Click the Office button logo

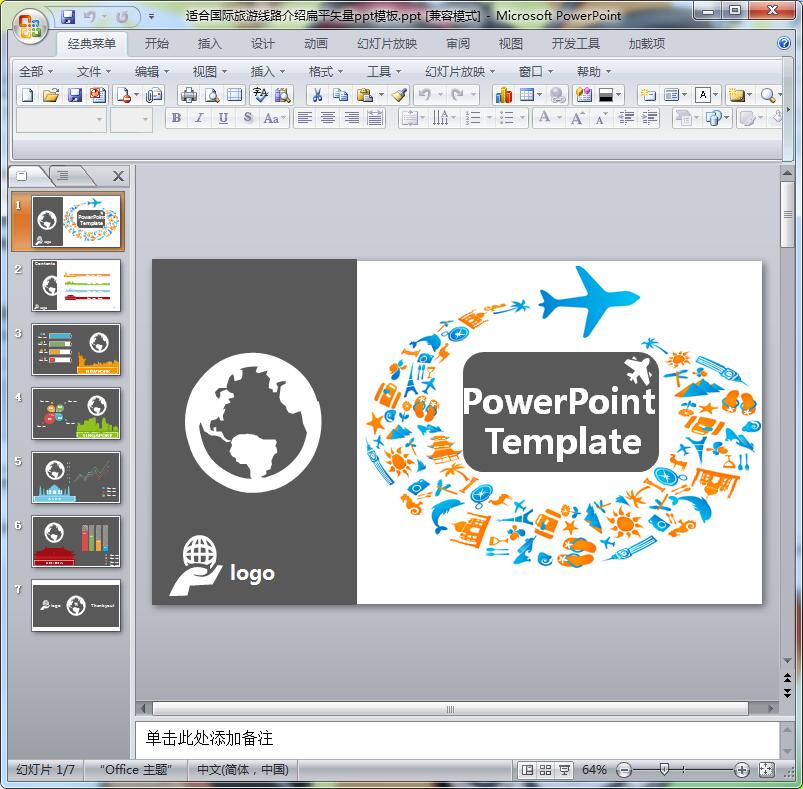[x=30, y=26]
